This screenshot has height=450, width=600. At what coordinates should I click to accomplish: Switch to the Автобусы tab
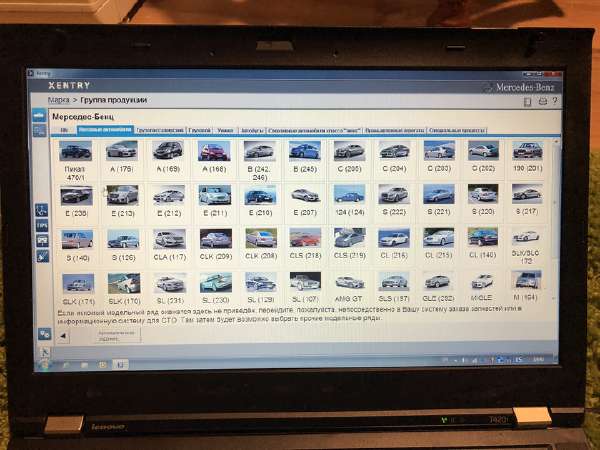[252, 130]
